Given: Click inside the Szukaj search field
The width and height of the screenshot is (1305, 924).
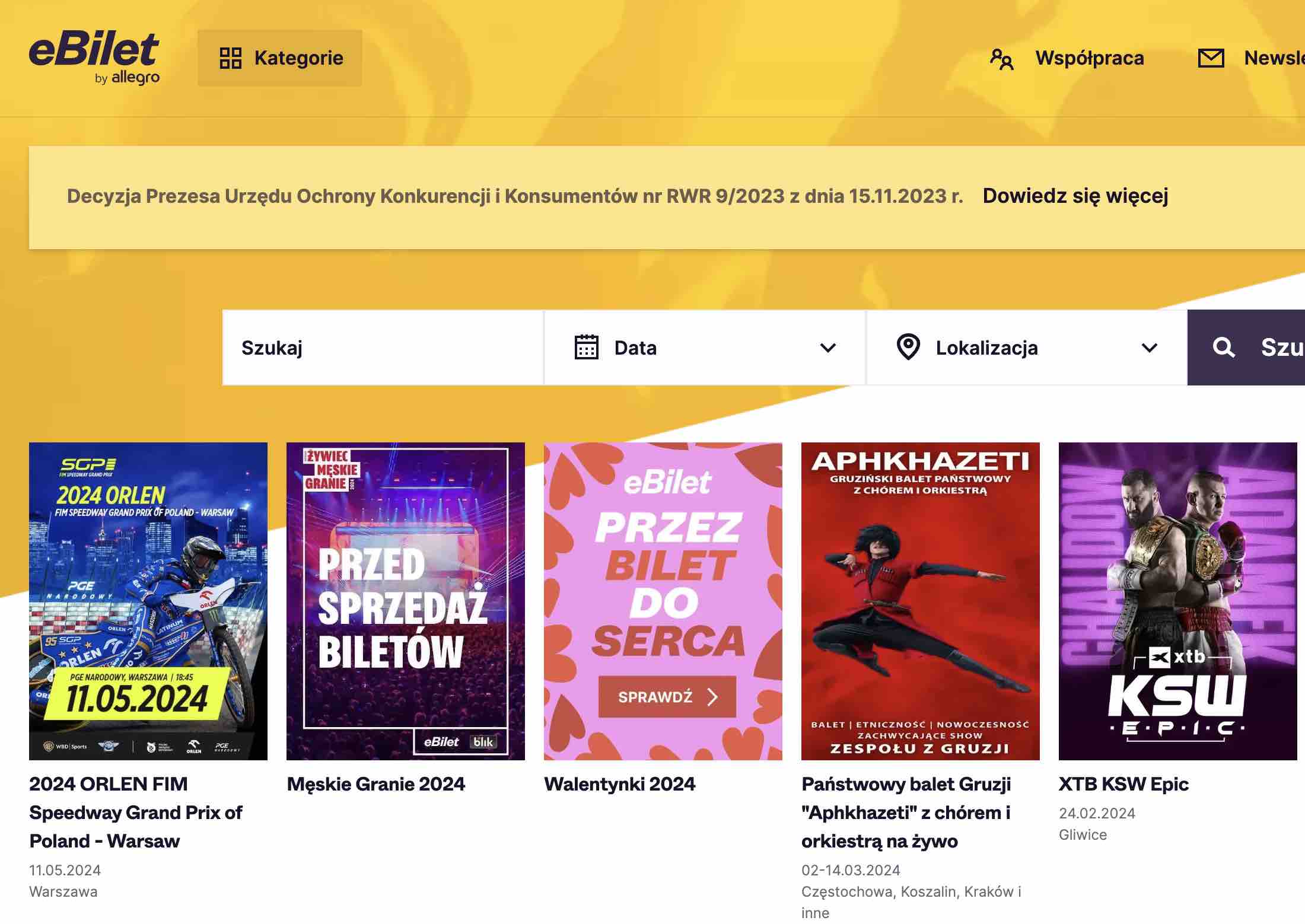Looking at the screenshot, I should [383, 348].
